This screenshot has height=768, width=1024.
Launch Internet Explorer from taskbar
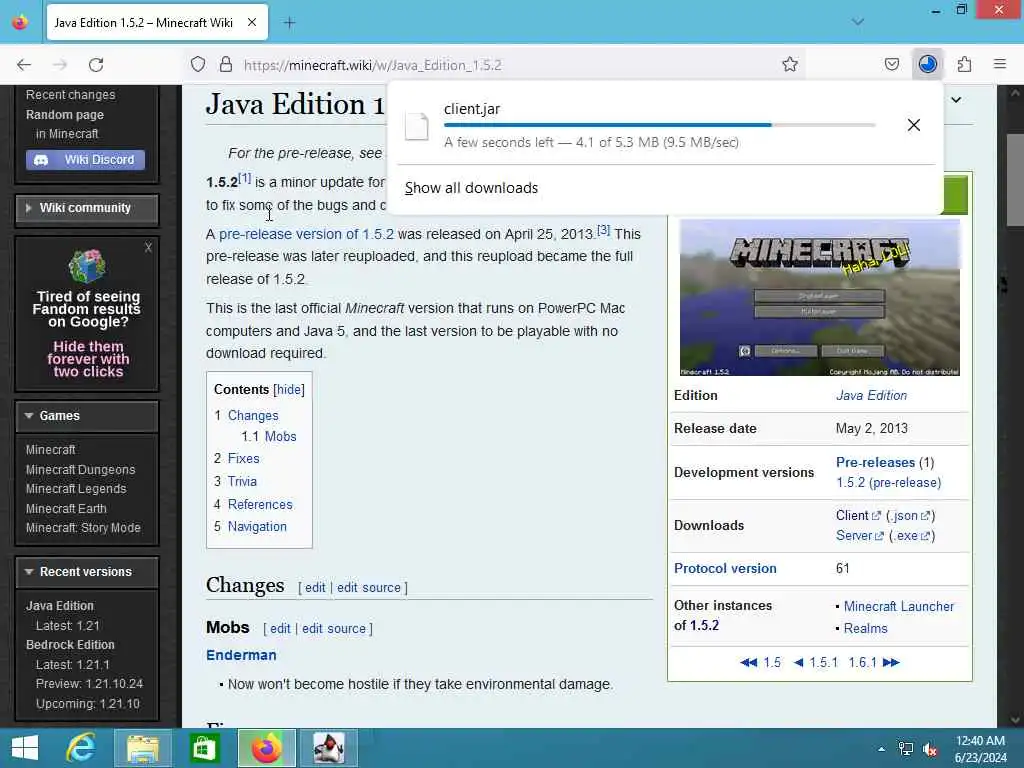[x=81, y=748]
